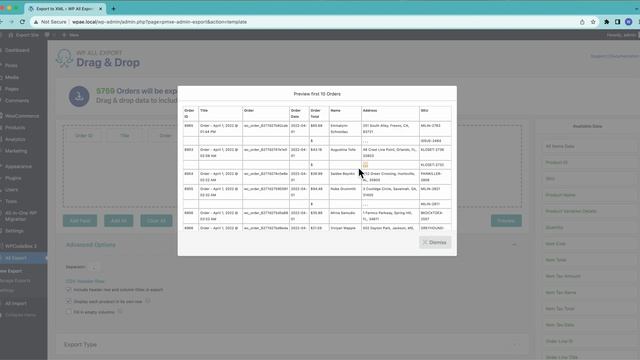
Task: Open the New menu in the admin bar
Action: (71, 35)
